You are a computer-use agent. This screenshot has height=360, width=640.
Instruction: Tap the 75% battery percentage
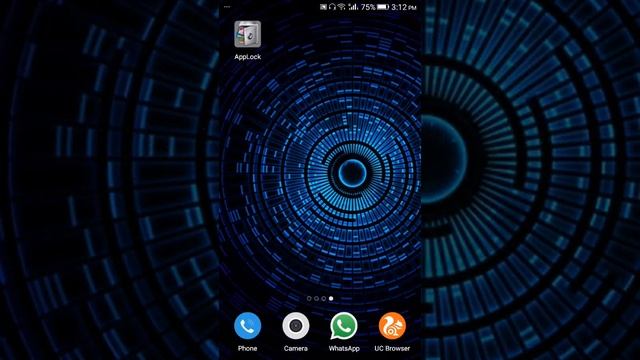[x=368, y=7]
